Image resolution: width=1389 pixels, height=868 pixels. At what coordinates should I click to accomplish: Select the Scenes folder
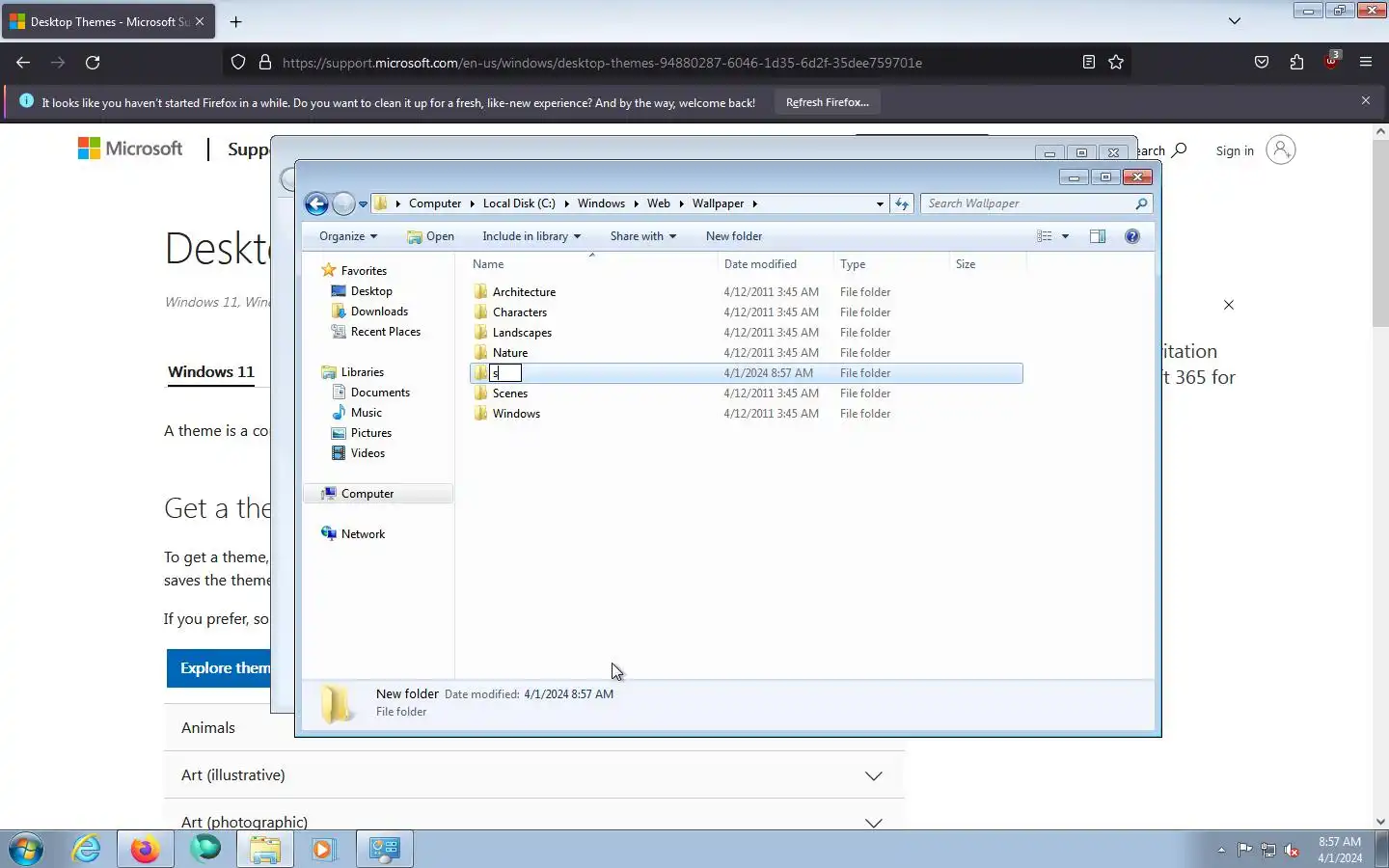click(x=509, y=393)
